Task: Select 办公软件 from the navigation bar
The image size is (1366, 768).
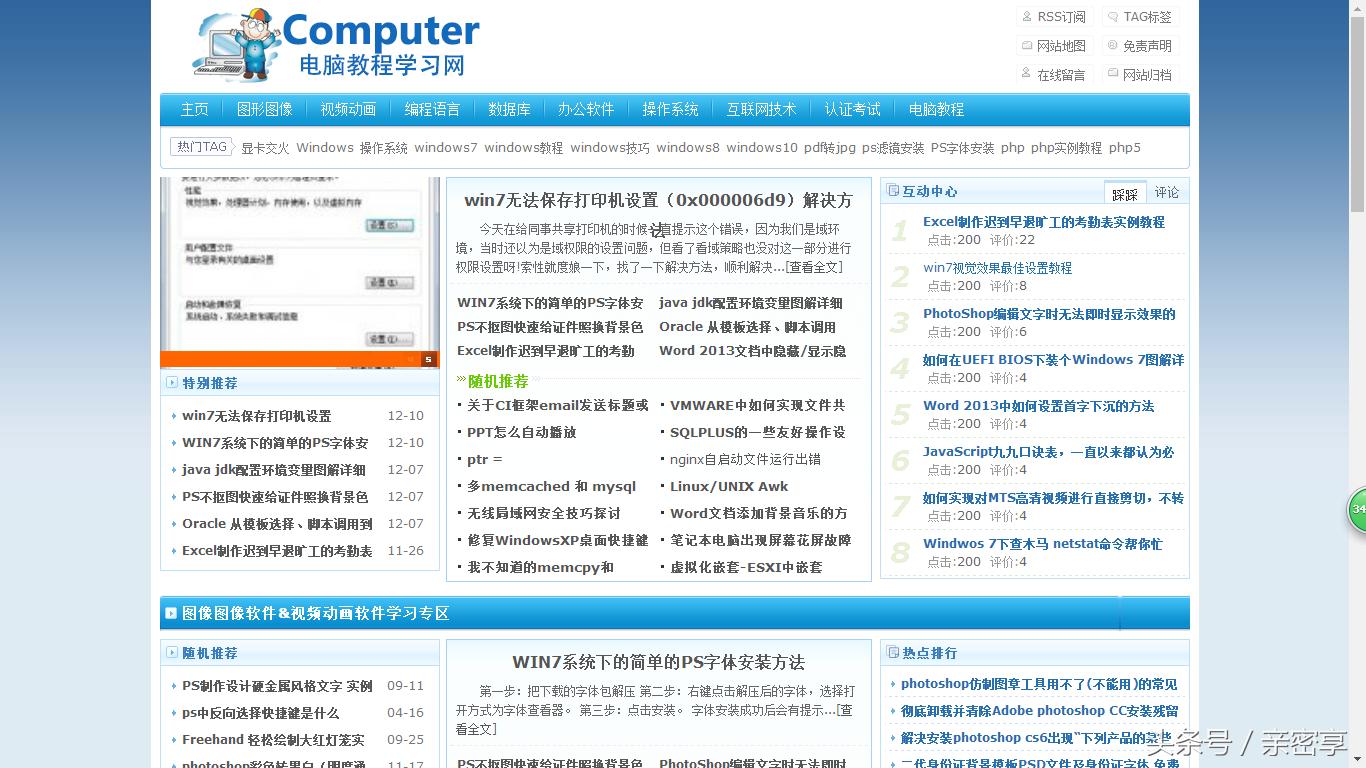Action: [586, 109]
